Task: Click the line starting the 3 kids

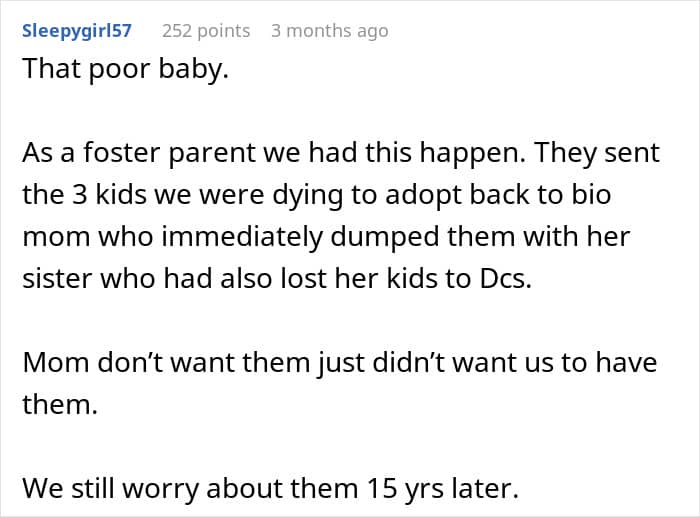Action: click(x=317, y=195)
